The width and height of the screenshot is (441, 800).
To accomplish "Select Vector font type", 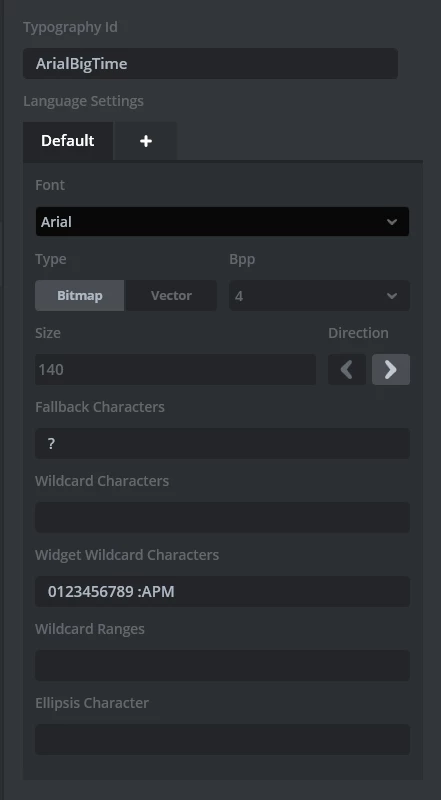I will click(171, 295).
